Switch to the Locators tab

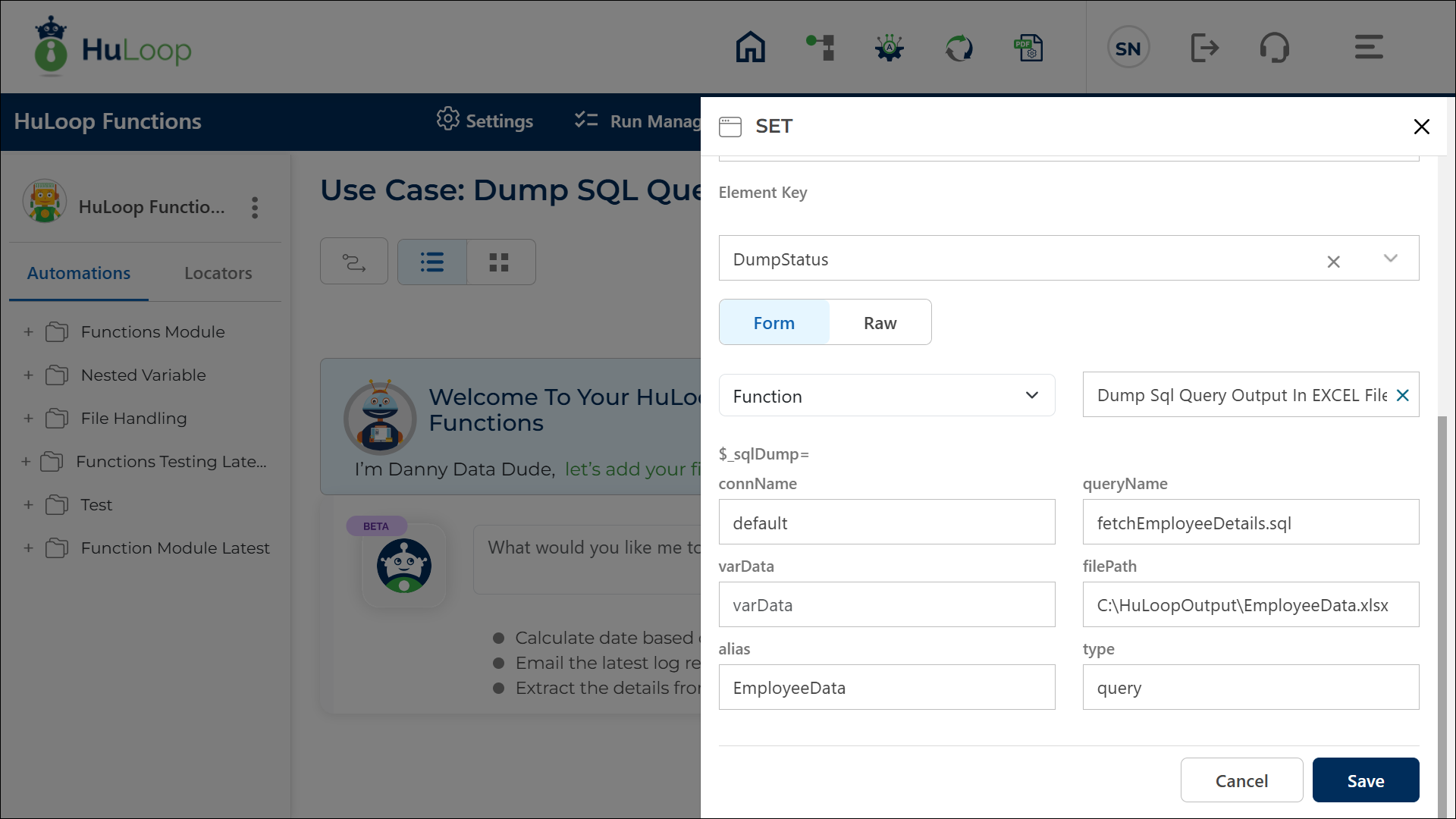pyautogui.click(x=218, y=273)
